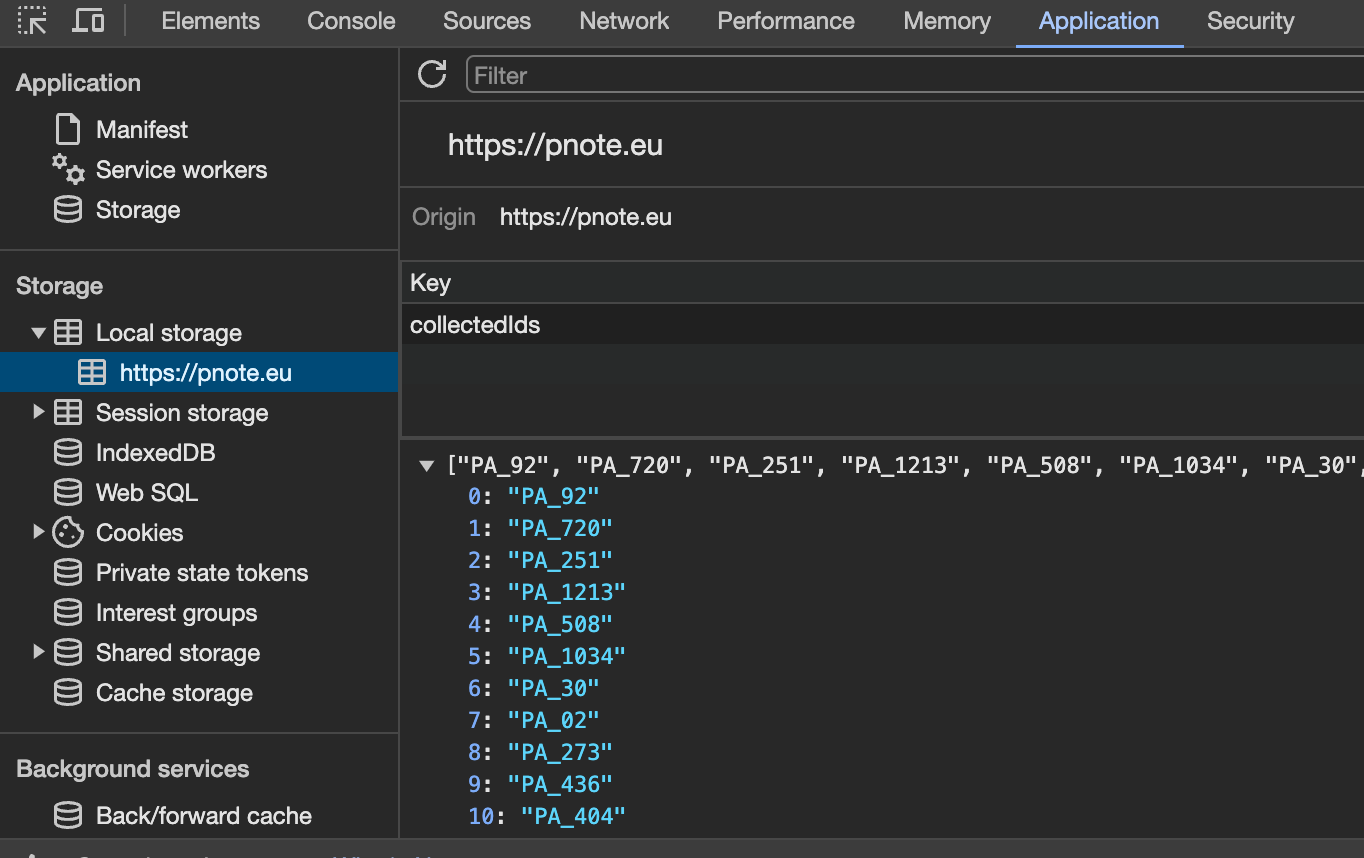The width and height of the screenshot is (1364, 858).
Task: Collapse the collectedIds array value
Action: pos(428,463)
